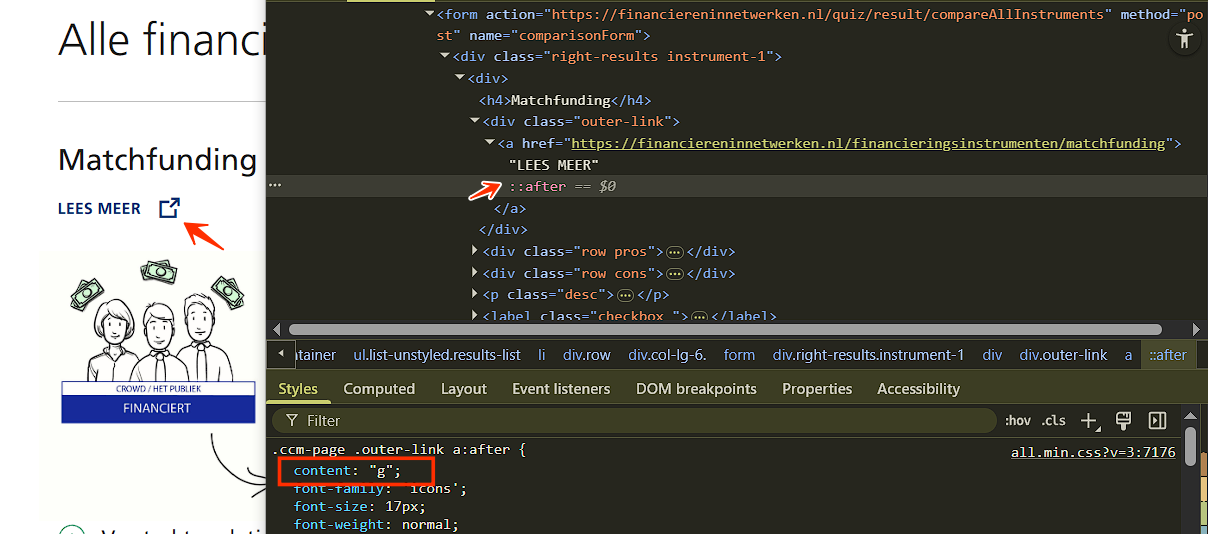This screenshot has width=1208, height=534.
Task: Expand the div class row cons node
Action: click(475, 273)
